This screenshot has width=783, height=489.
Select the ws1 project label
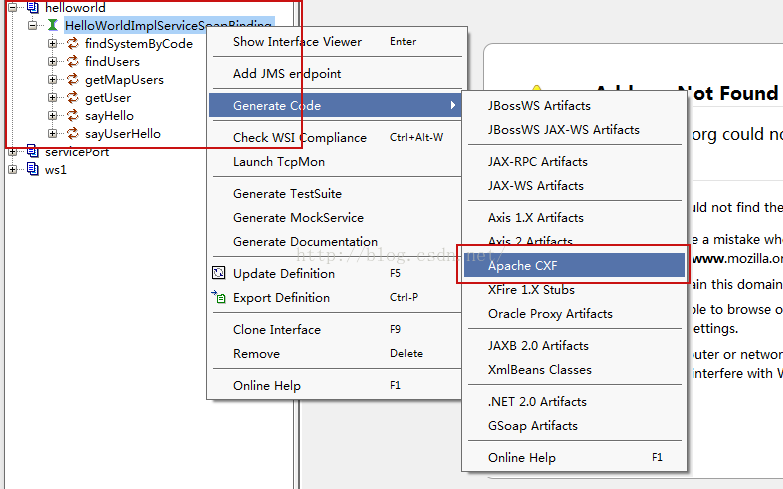pyautogui.click(x=55, y=170)
